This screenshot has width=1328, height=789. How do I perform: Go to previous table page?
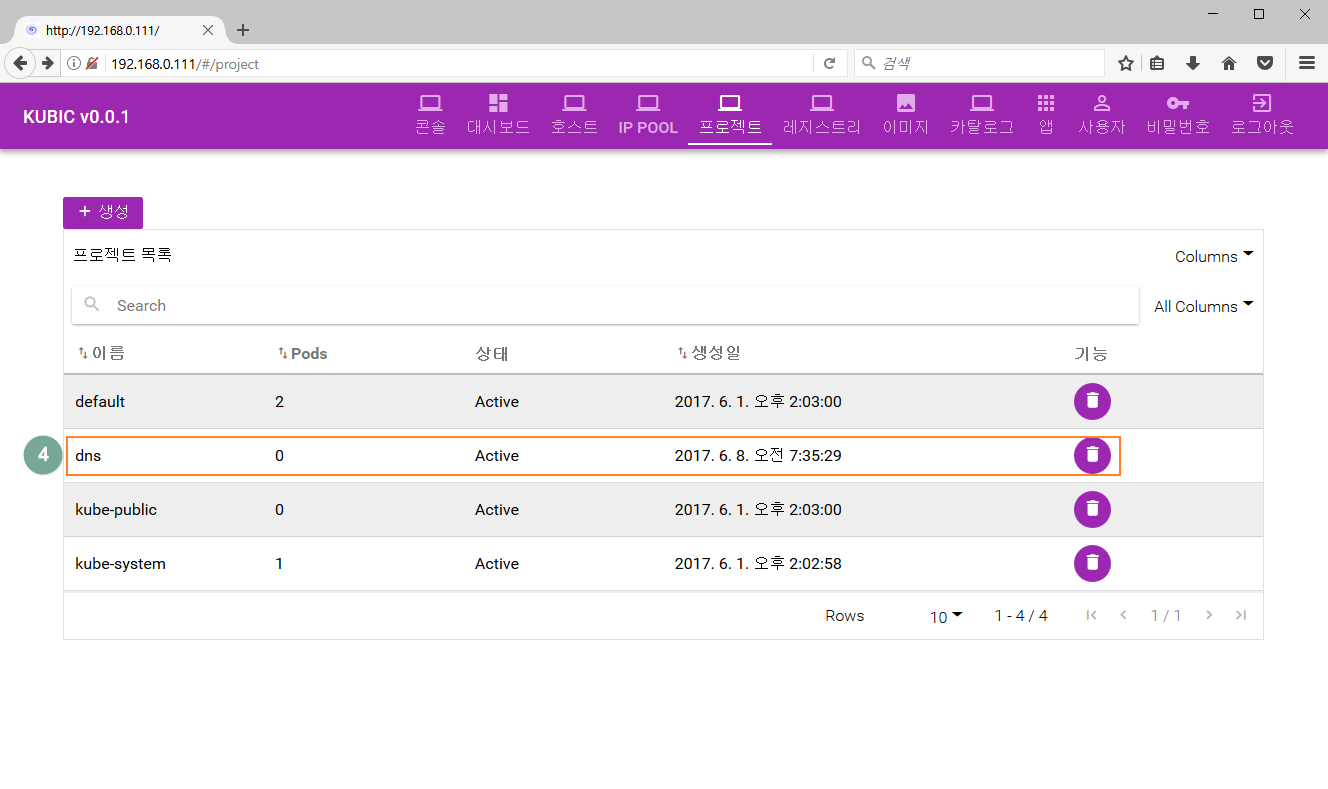pyautogui.click(x=1123, y=615)
